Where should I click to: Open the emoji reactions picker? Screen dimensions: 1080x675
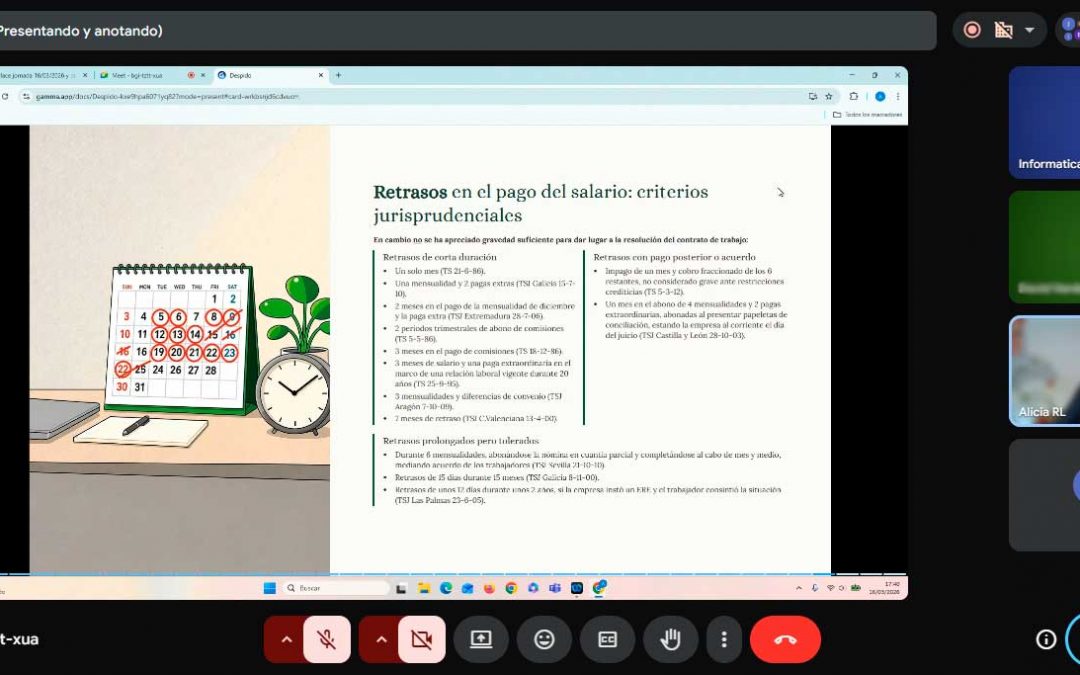click(x=544, y=640)
